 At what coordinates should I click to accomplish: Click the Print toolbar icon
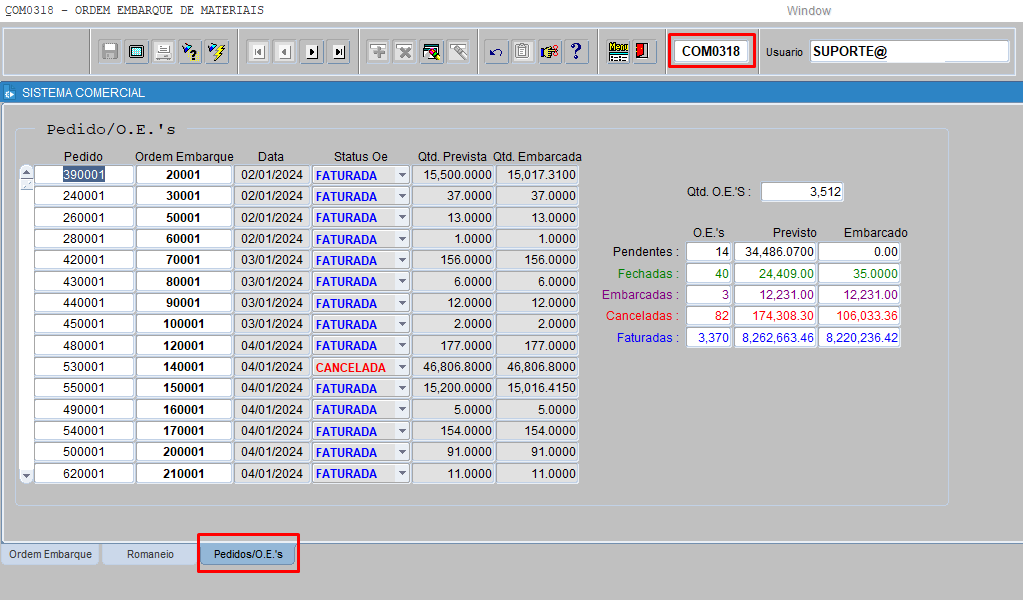click(163, 52)
